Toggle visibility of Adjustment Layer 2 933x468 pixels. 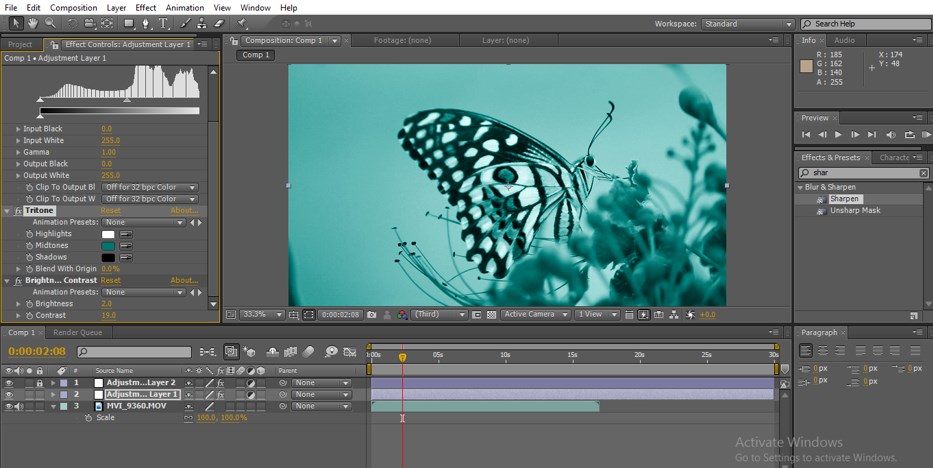click(9, 383)
